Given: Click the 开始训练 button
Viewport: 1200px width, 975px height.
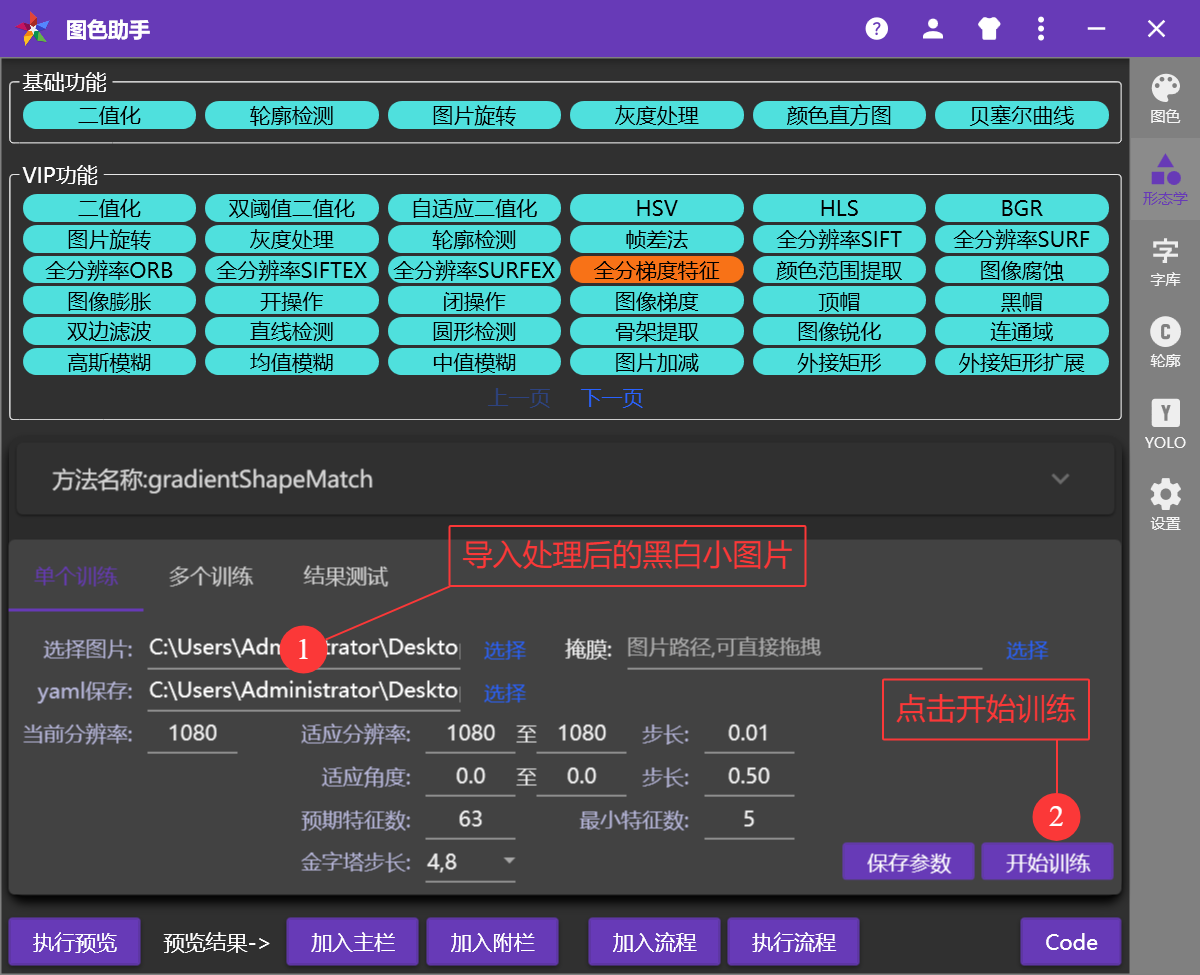Looking at the screenshot, I should [x=1047, y=862].
